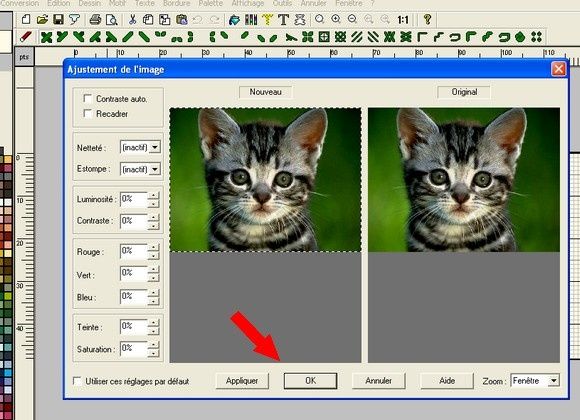Select the scissors Cut icon
580x420 pixels.
(132, 19)
